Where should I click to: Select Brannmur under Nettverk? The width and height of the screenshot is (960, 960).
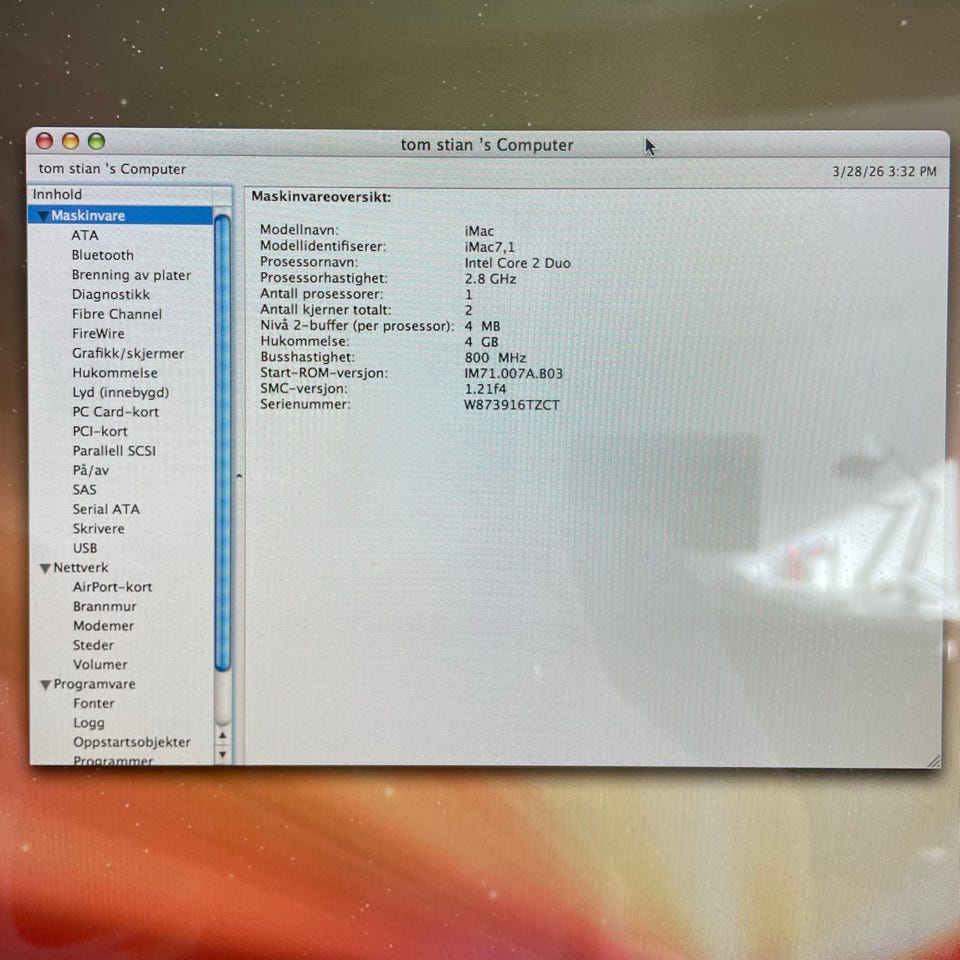click(x=105, y=607)
